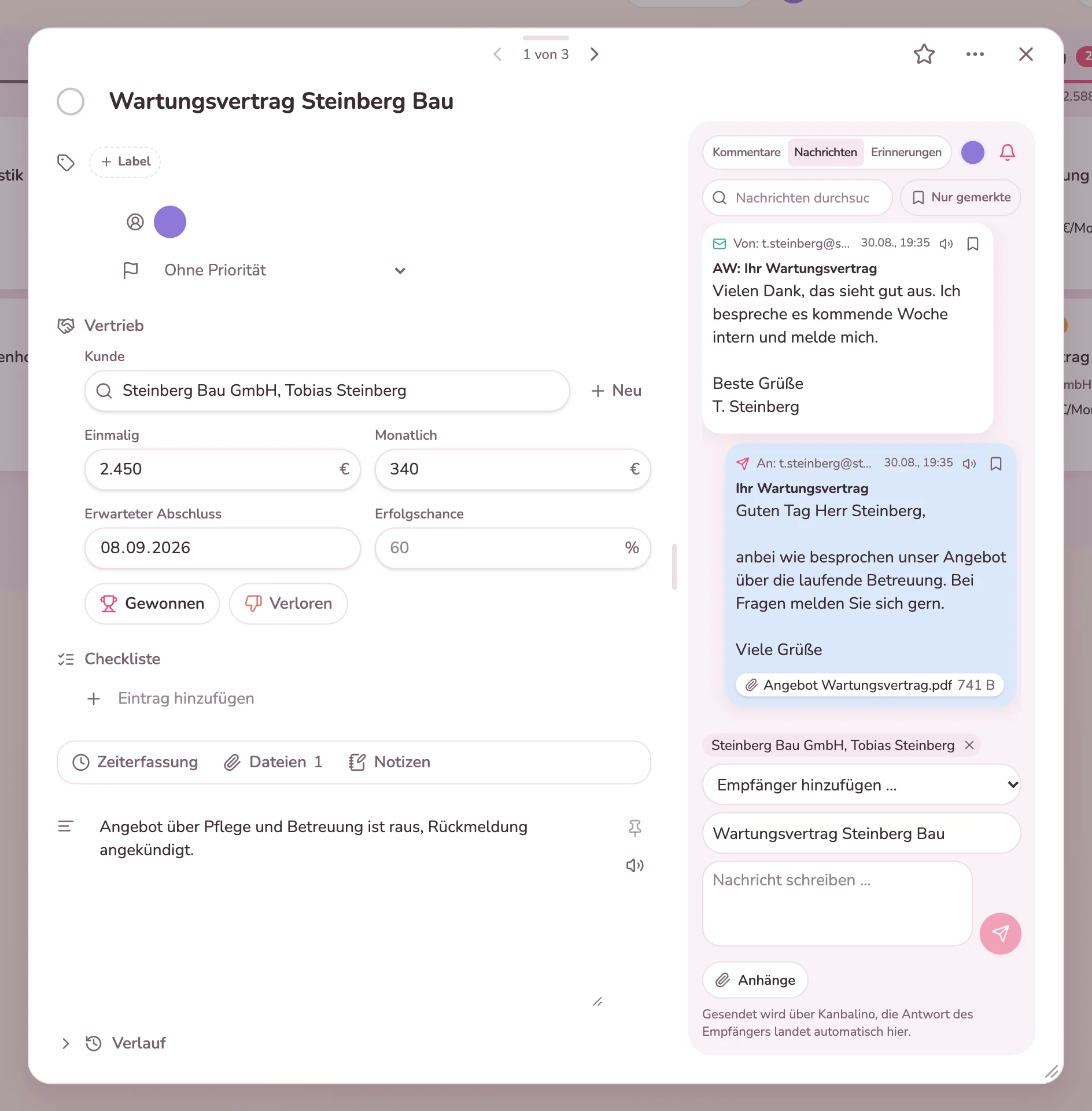Click the Erfolgschance percentage field
Screen dimensions: 1092x1111
point(513,548)
